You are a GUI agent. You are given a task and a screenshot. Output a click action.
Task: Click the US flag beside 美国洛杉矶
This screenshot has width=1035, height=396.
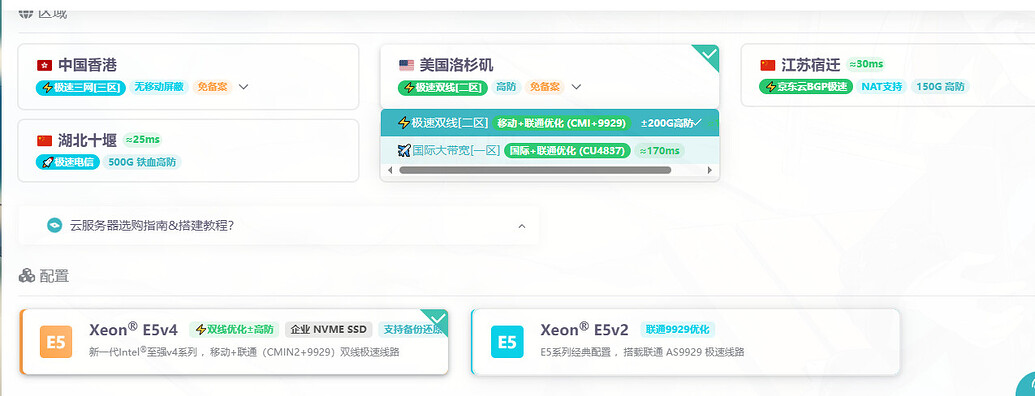point(406,65)
